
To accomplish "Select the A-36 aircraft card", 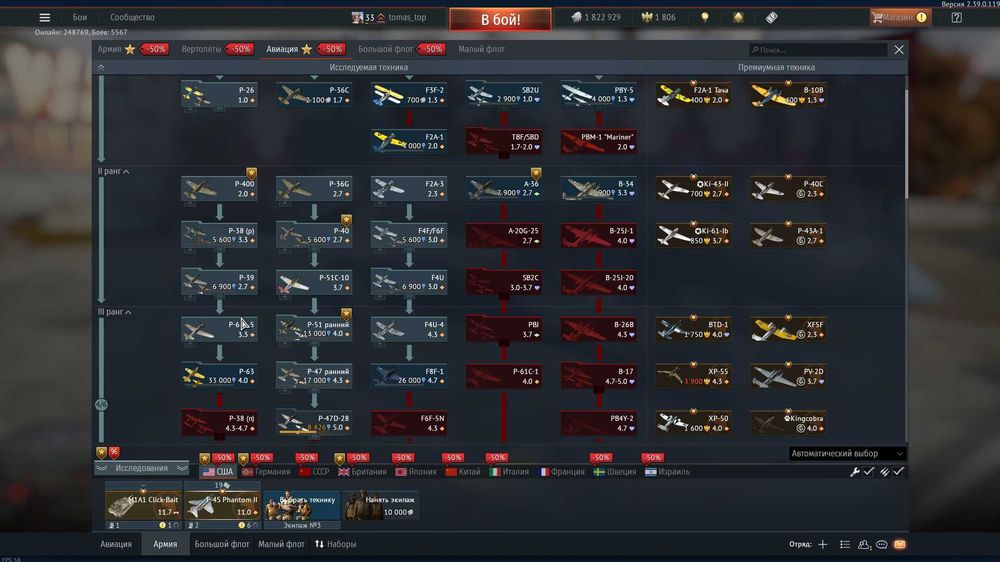I will [504, 188].
